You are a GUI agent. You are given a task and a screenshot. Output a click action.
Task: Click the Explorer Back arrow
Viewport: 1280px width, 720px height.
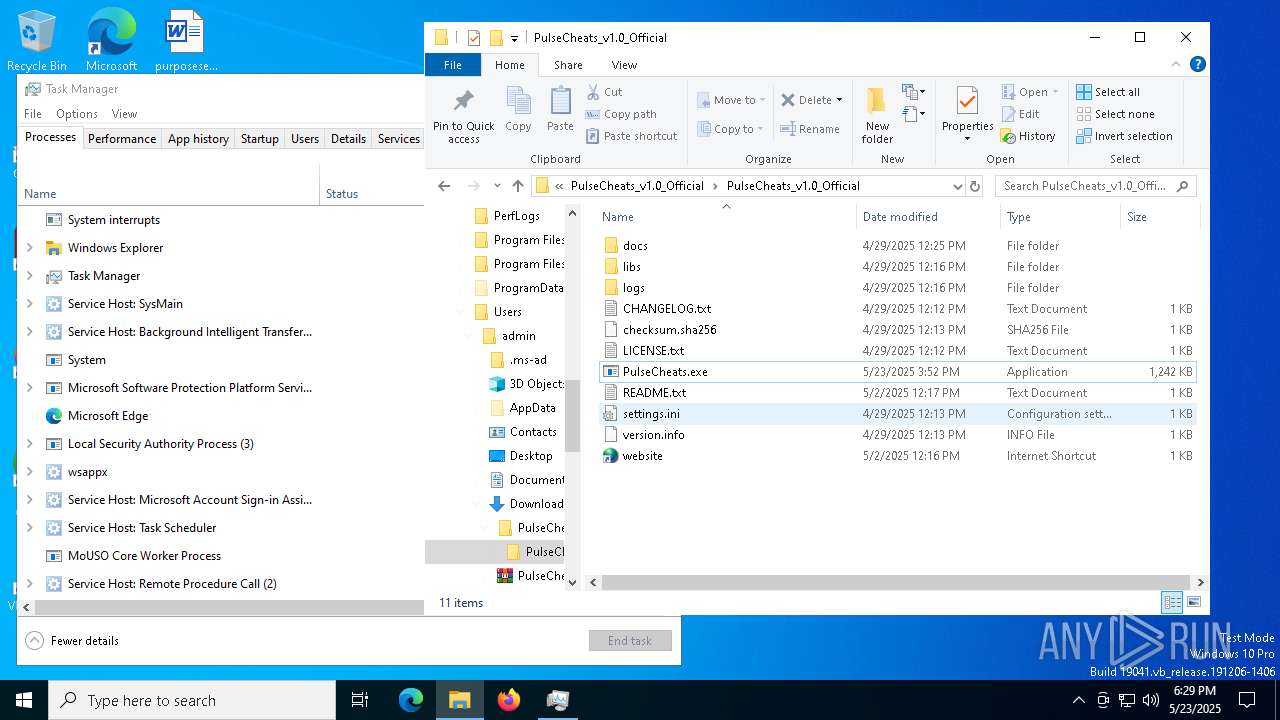pos(445,186)
